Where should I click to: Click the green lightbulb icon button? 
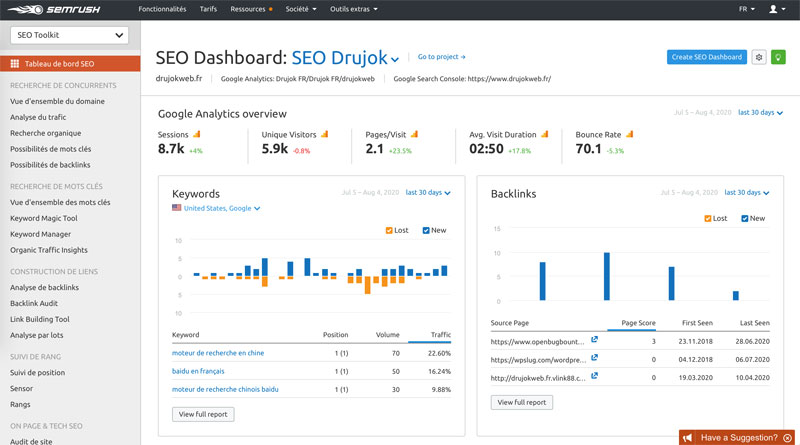[778, 57]
